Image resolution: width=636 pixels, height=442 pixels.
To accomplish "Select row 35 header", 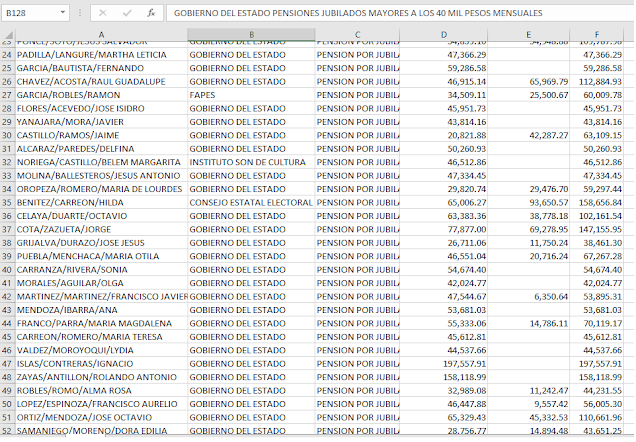I will click(7, 203).
